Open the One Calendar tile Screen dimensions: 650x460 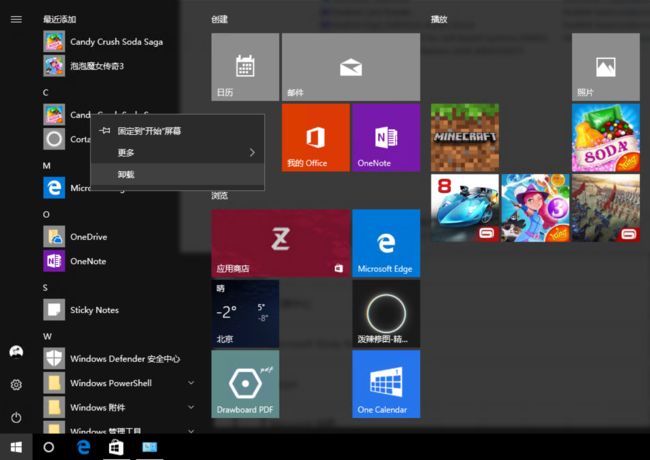click(386, 384)
